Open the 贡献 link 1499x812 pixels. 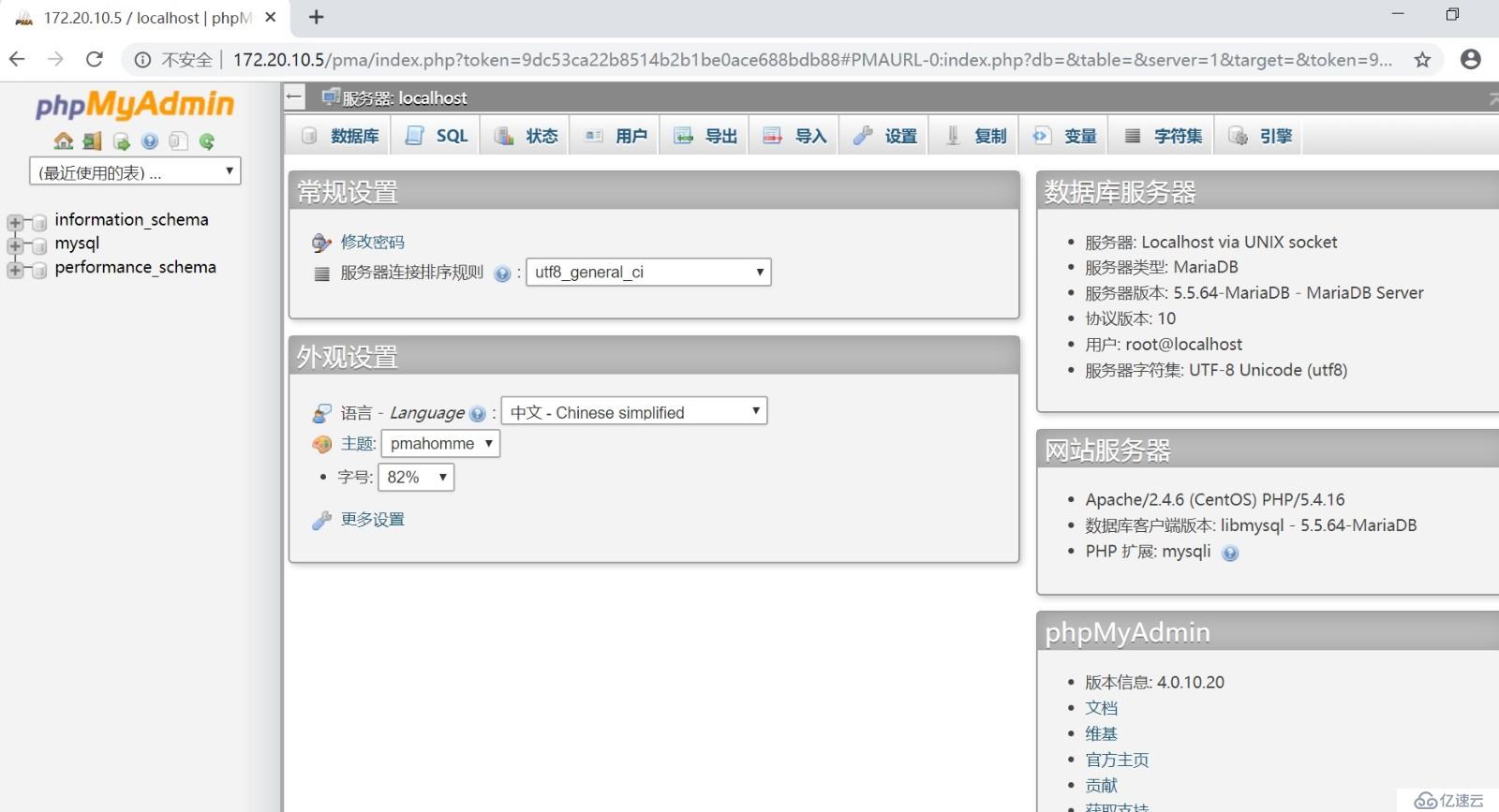coord(1102,786)
